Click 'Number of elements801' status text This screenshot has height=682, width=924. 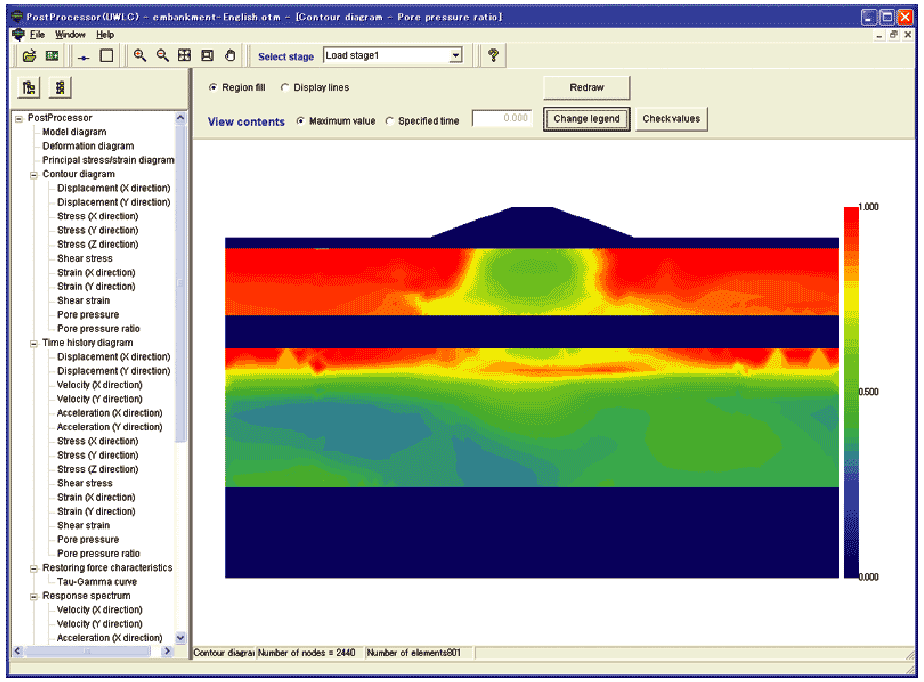point(413,653)
